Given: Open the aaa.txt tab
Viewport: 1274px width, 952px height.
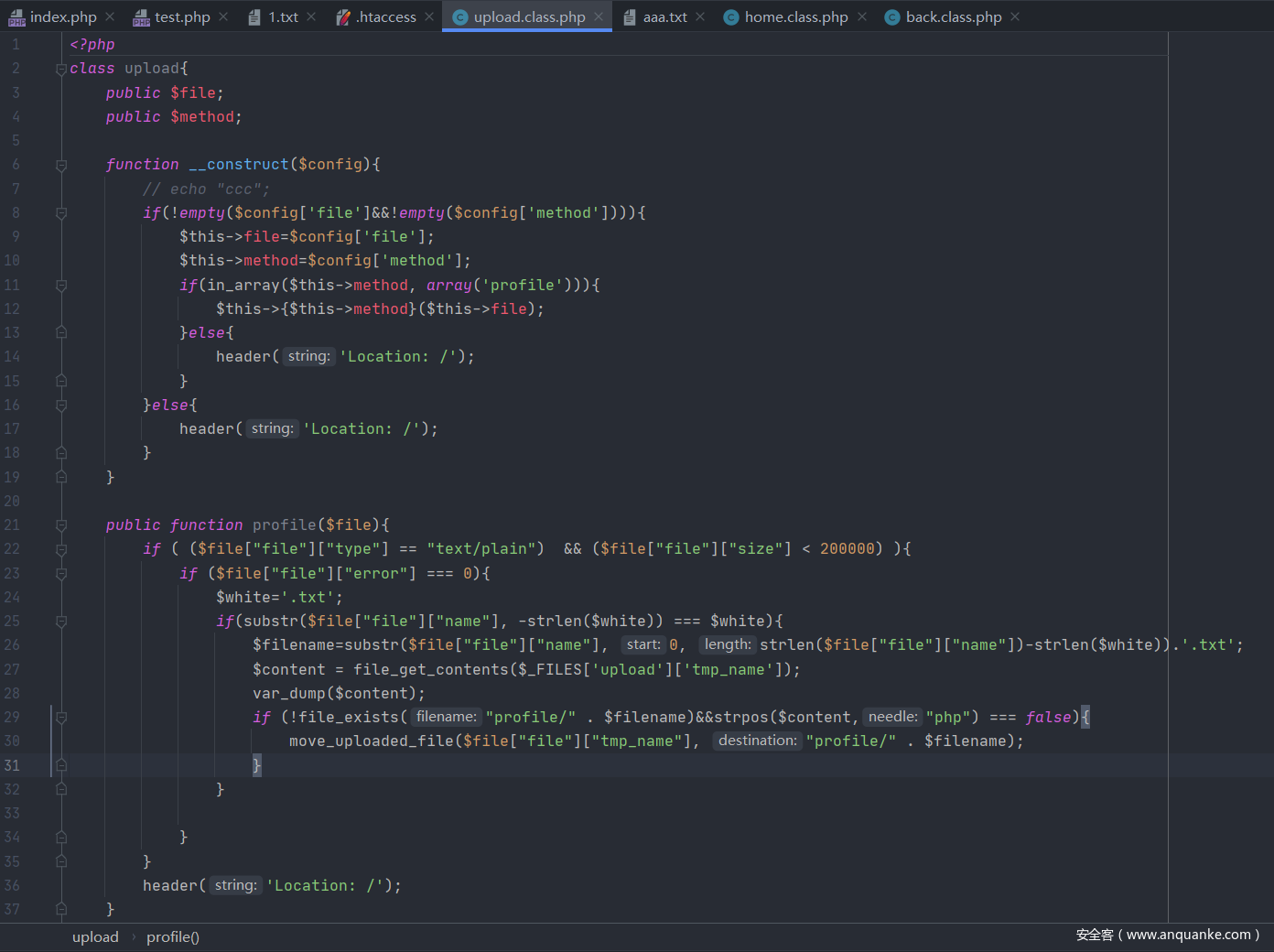Looking at the screenshot, I should [664, 16].
